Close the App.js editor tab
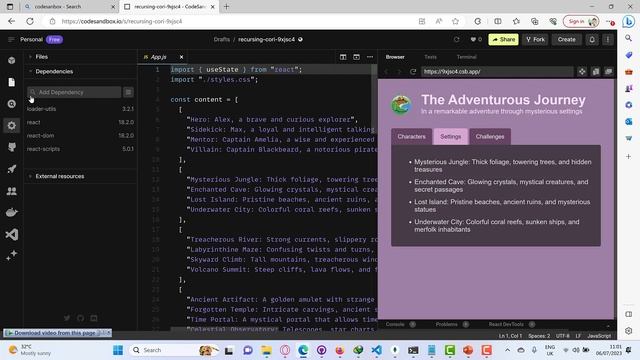The width and height of the screenshot is (640, 360). pos(181,57)
